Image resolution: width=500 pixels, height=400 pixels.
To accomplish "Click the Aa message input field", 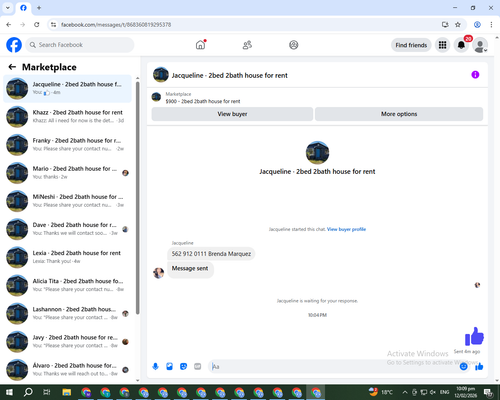I will pyautogui.click(x=333, y=367).
